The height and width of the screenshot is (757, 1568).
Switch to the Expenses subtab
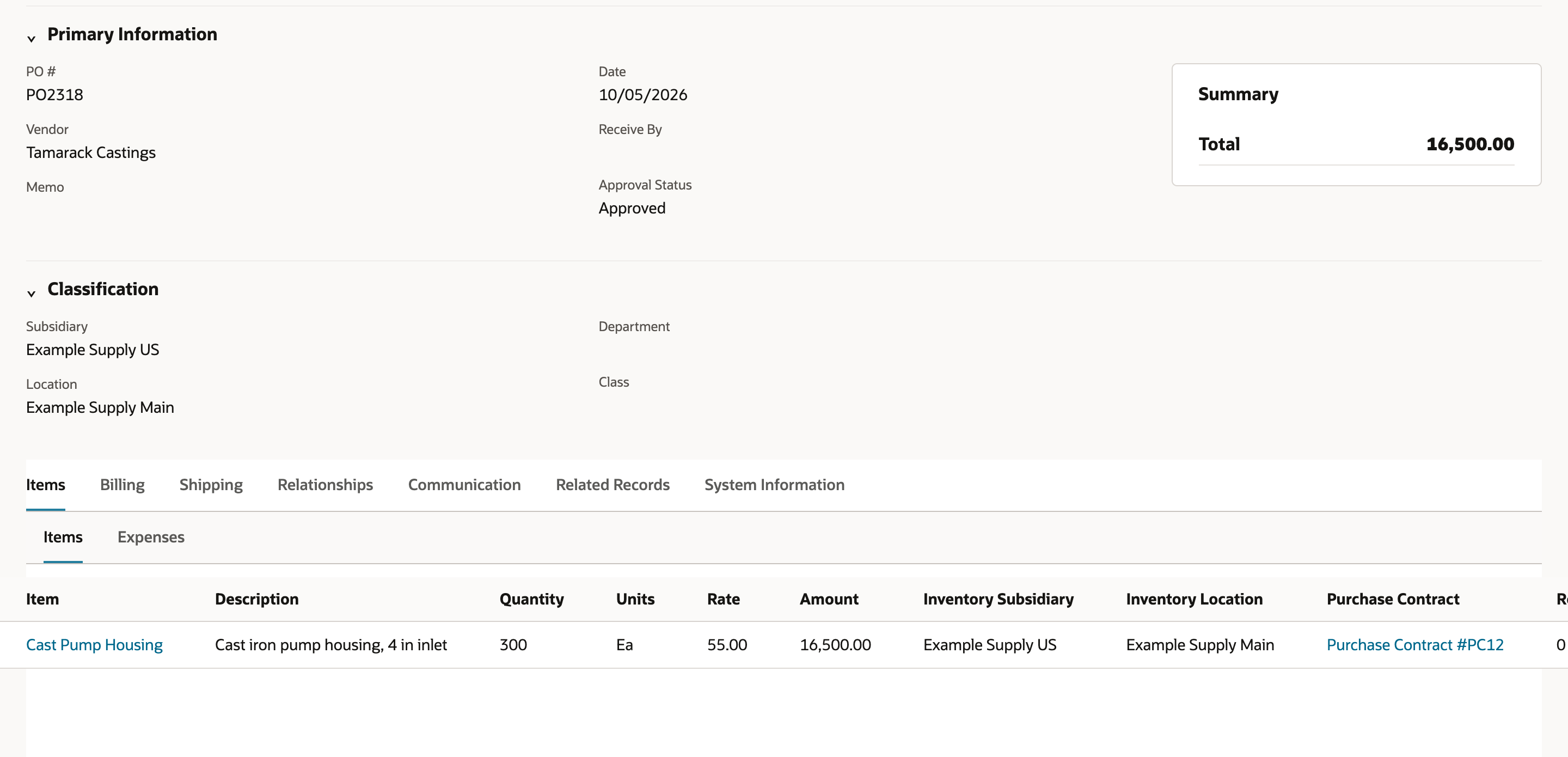point(151,537)
